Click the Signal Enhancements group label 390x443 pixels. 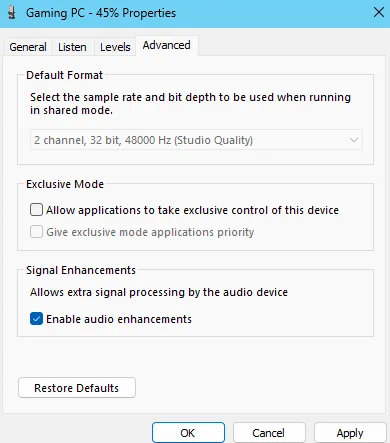click(81, 270)
